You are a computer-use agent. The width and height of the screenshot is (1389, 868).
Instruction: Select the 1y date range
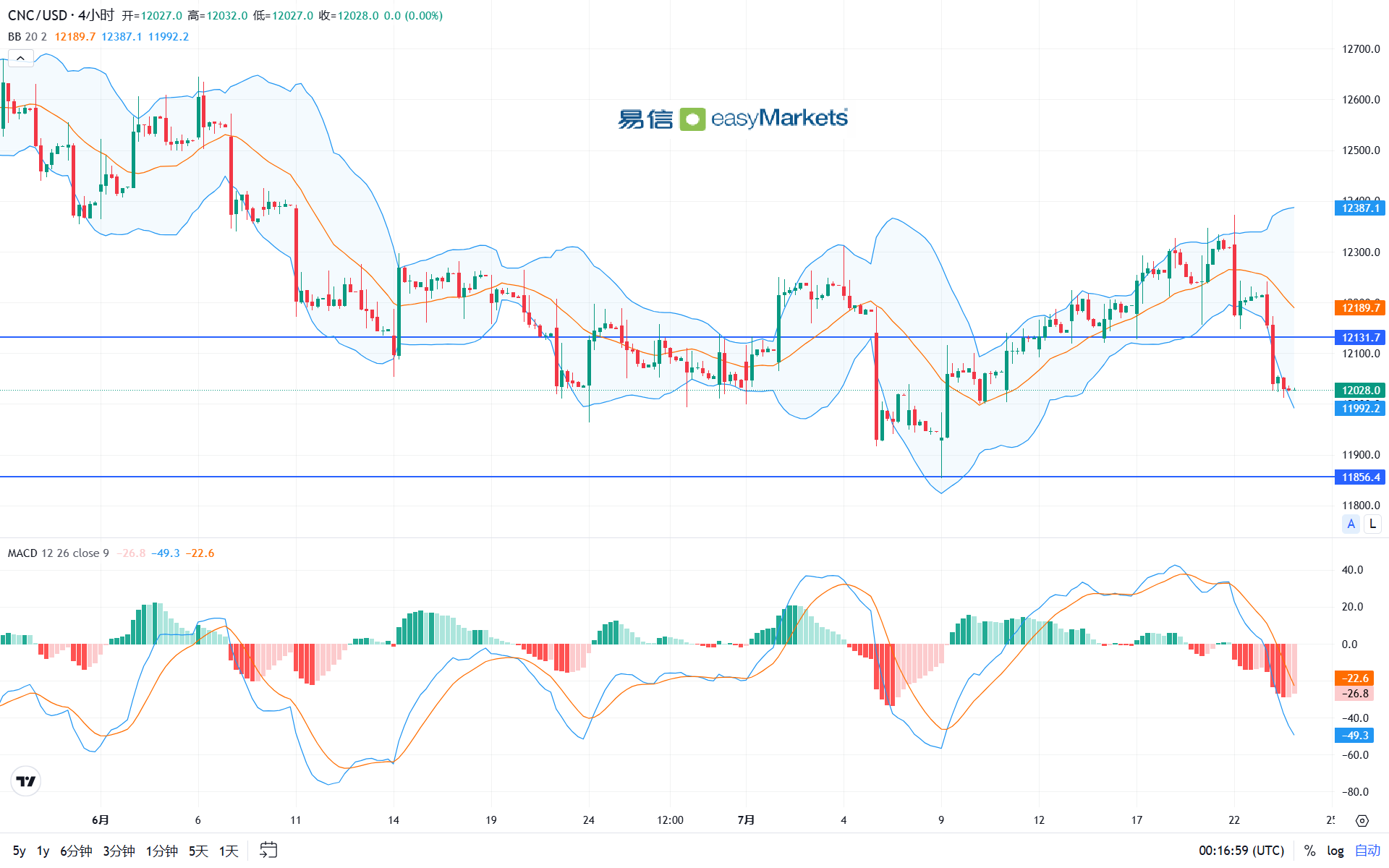[x=43, y=851]
